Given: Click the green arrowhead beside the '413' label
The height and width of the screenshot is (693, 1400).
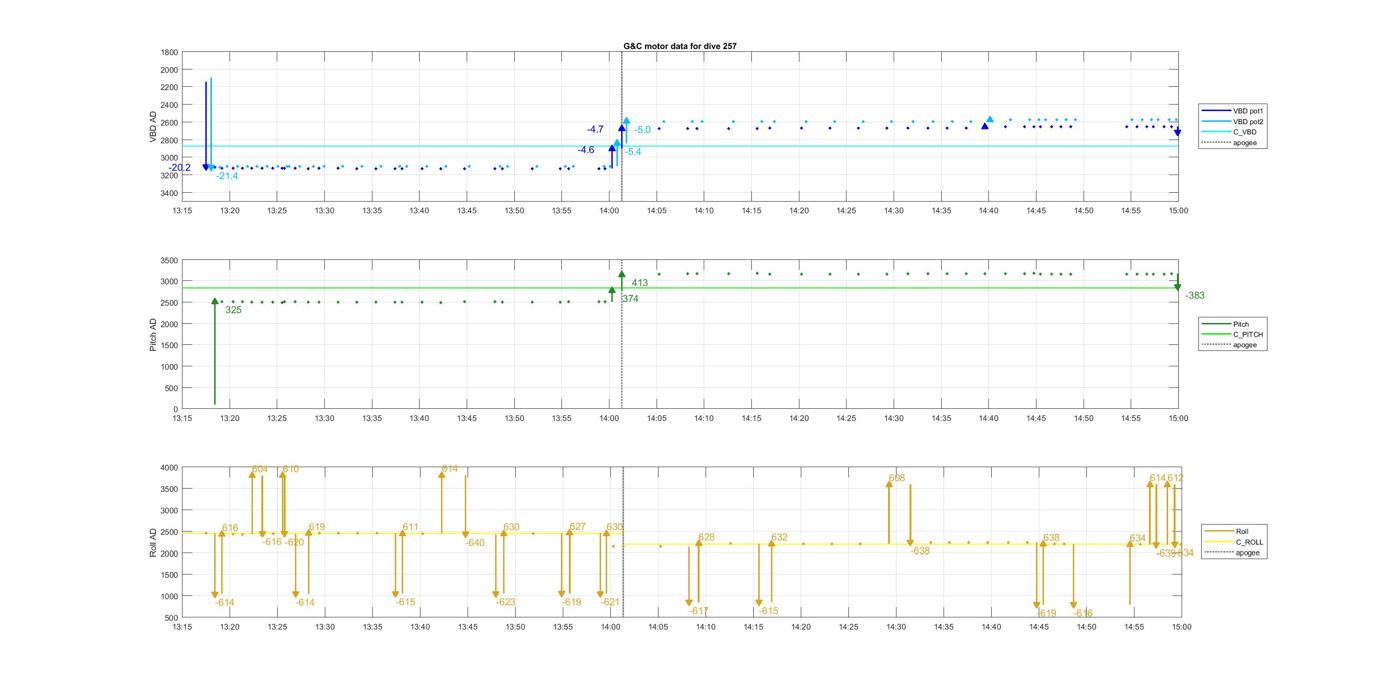Looking at the screenshot, I should (622, 274).
